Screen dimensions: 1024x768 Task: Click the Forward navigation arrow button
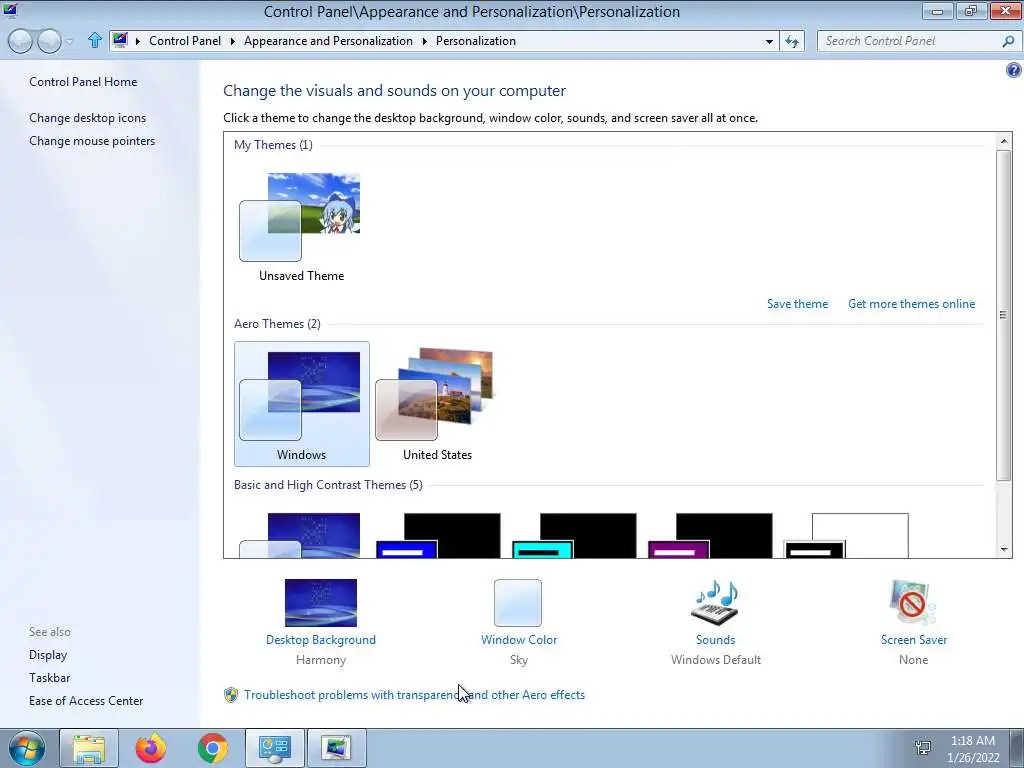tap(49, 41)
